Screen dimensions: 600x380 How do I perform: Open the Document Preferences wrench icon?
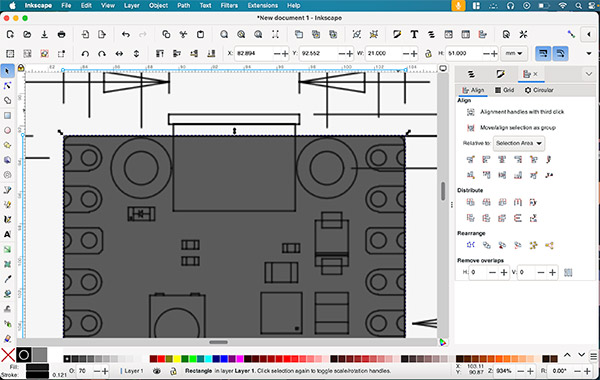click(x=523, y=34)
